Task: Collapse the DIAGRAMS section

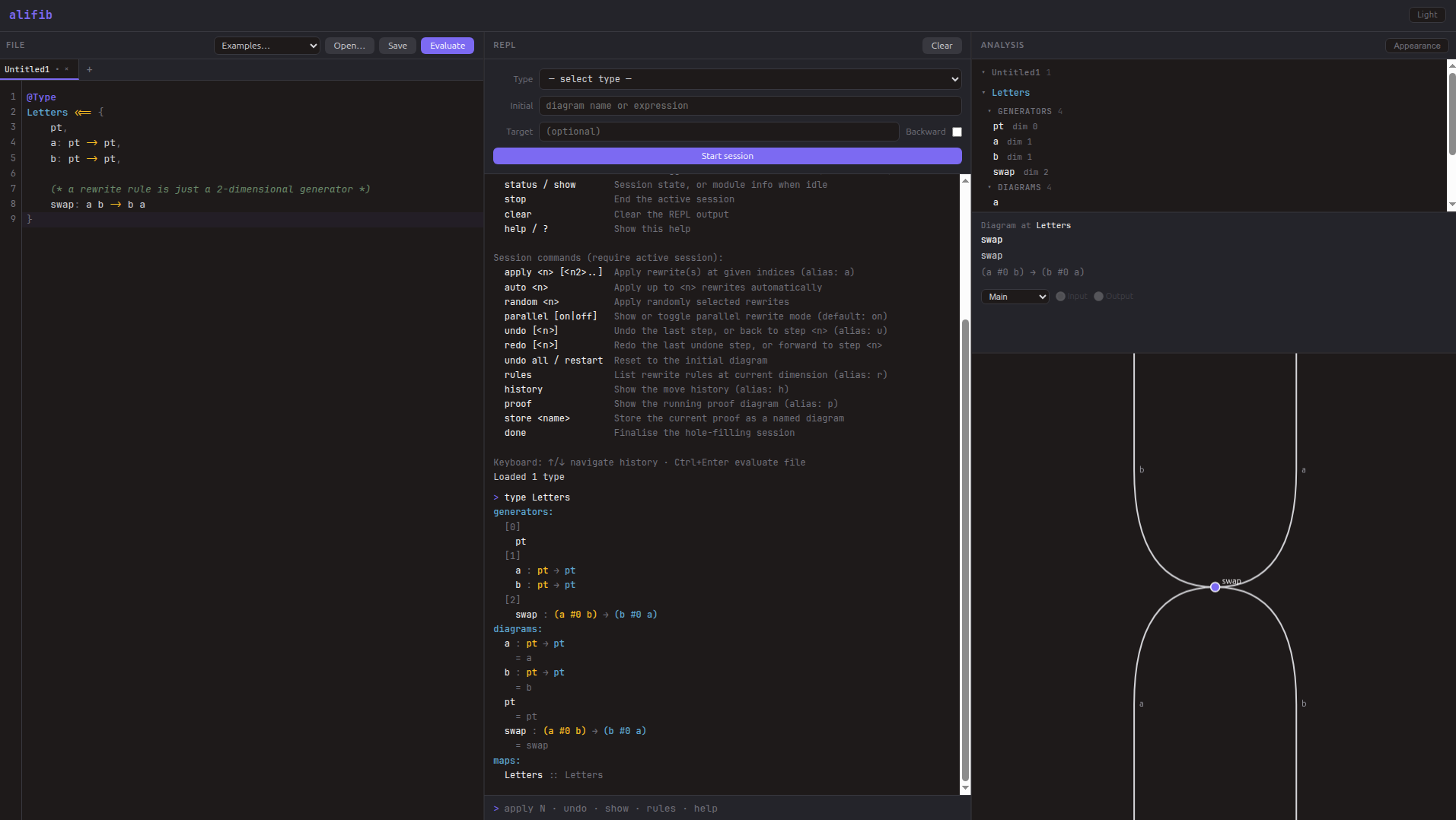Action: (989, 187)
